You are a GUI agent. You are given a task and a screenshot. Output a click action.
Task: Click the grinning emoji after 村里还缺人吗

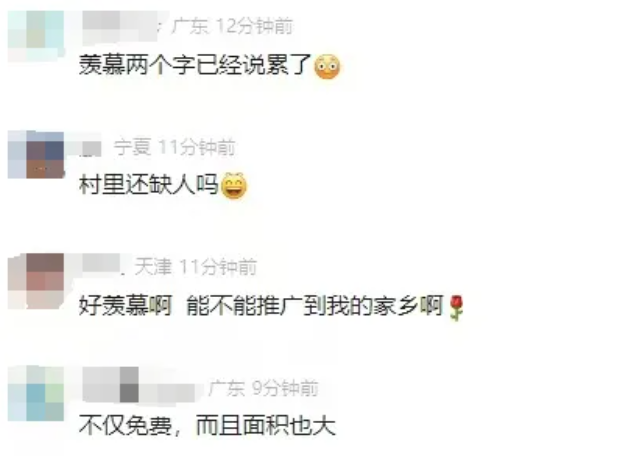coord(234,185)
